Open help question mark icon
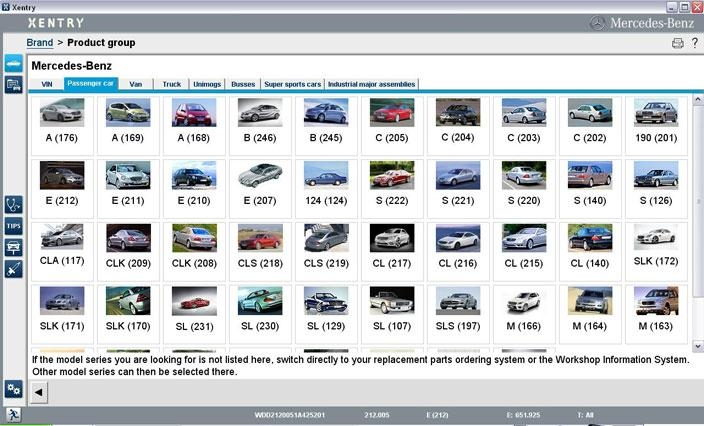The width and height of the screenshot is (704, 426). pyautogui.click(x=695, y=43)
